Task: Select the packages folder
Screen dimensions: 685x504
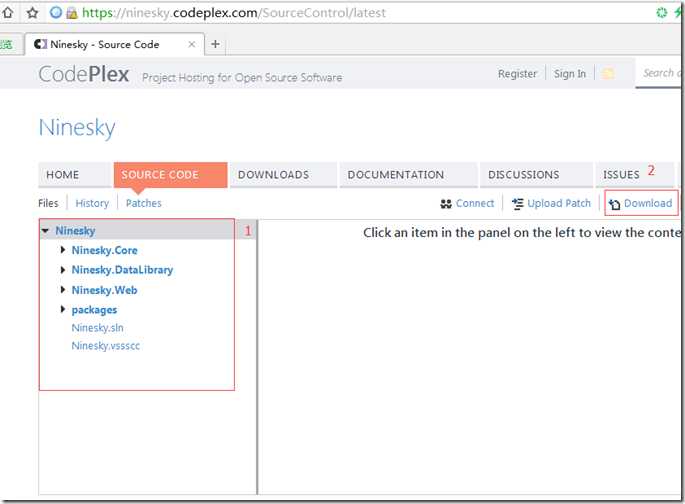Action: point(94,310)
